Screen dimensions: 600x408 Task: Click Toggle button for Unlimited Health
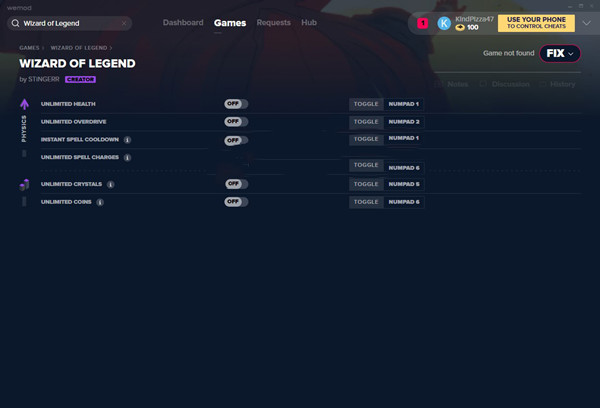(366, 104)
